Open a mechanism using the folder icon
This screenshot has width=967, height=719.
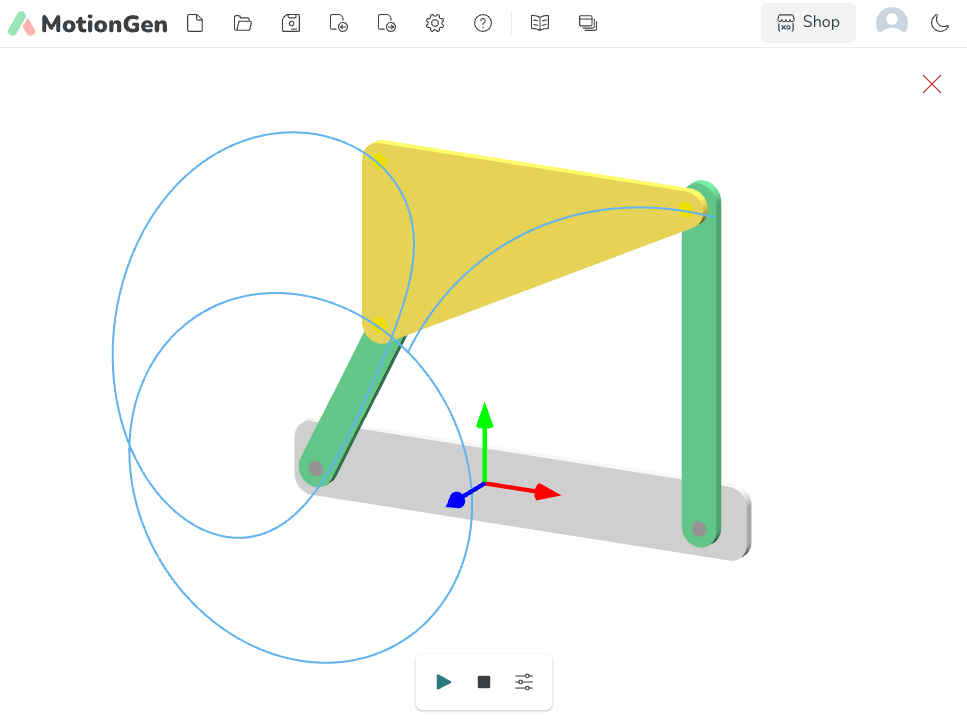pos(243,23)
